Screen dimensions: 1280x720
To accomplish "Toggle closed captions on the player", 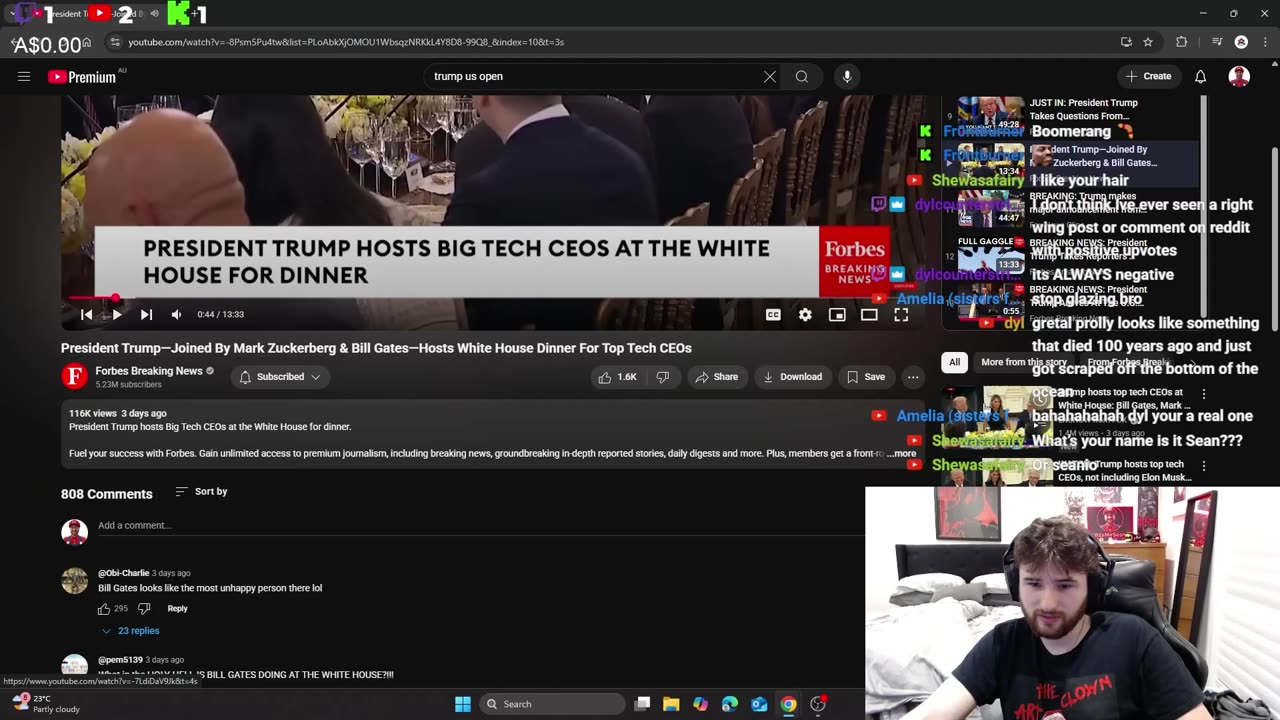I will point(773,314).
